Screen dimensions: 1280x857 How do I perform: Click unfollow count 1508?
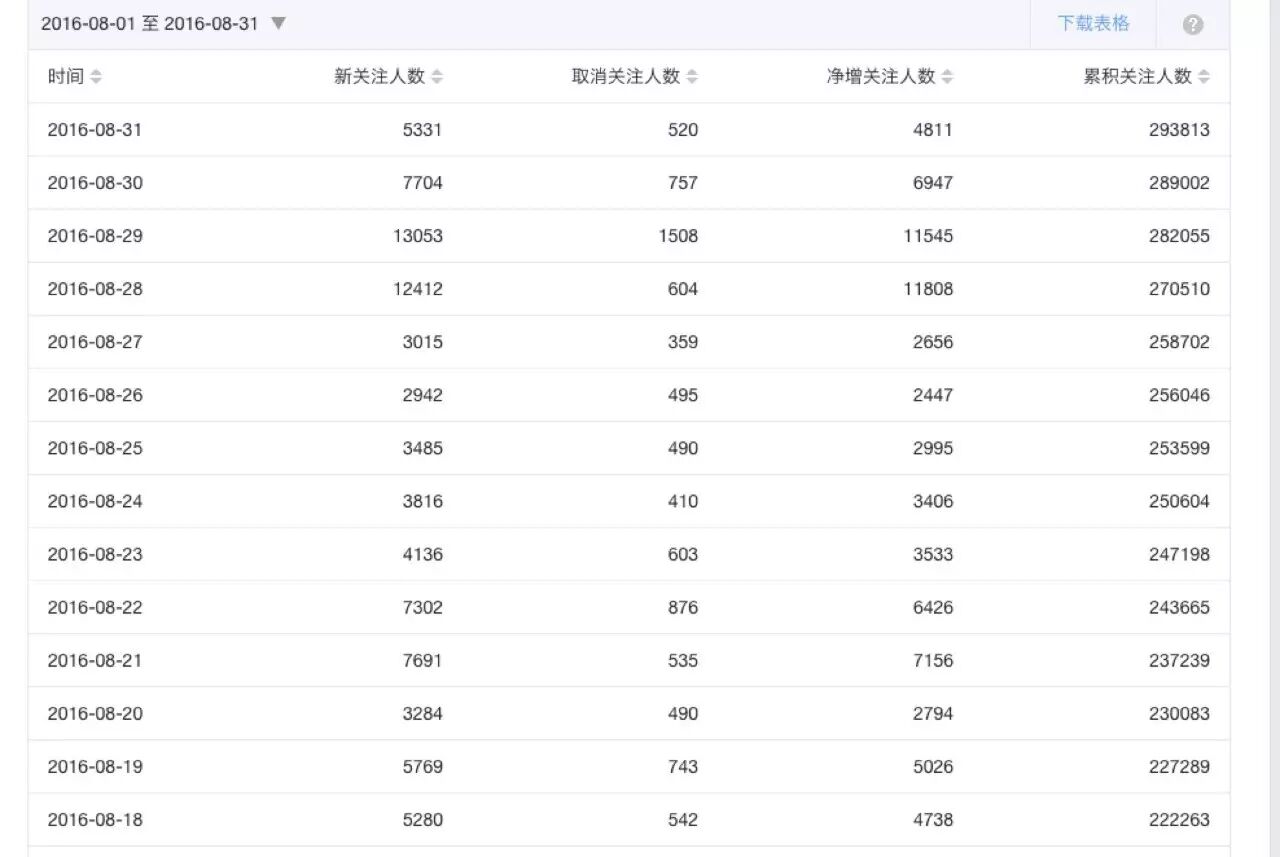[x=678, y=236]
